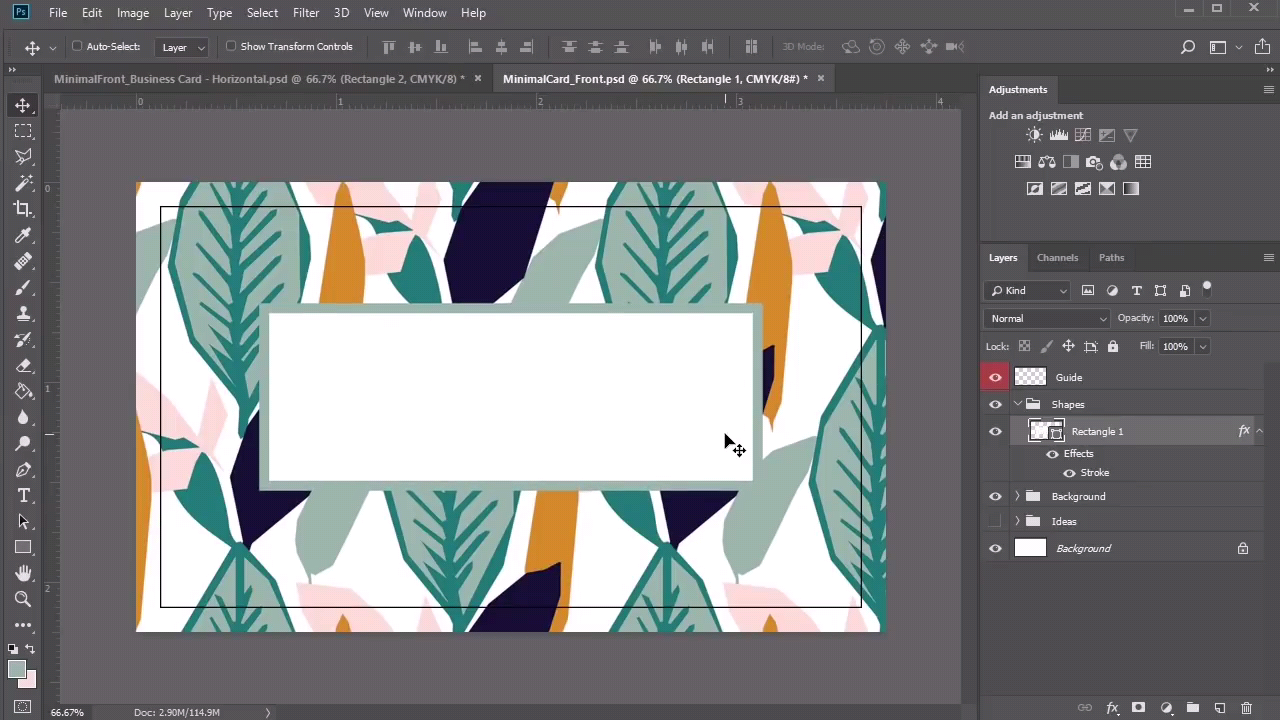Show the hidden Ideas group
The image size is (1280, 720).
pyautogui.click(x=995, y=521)
